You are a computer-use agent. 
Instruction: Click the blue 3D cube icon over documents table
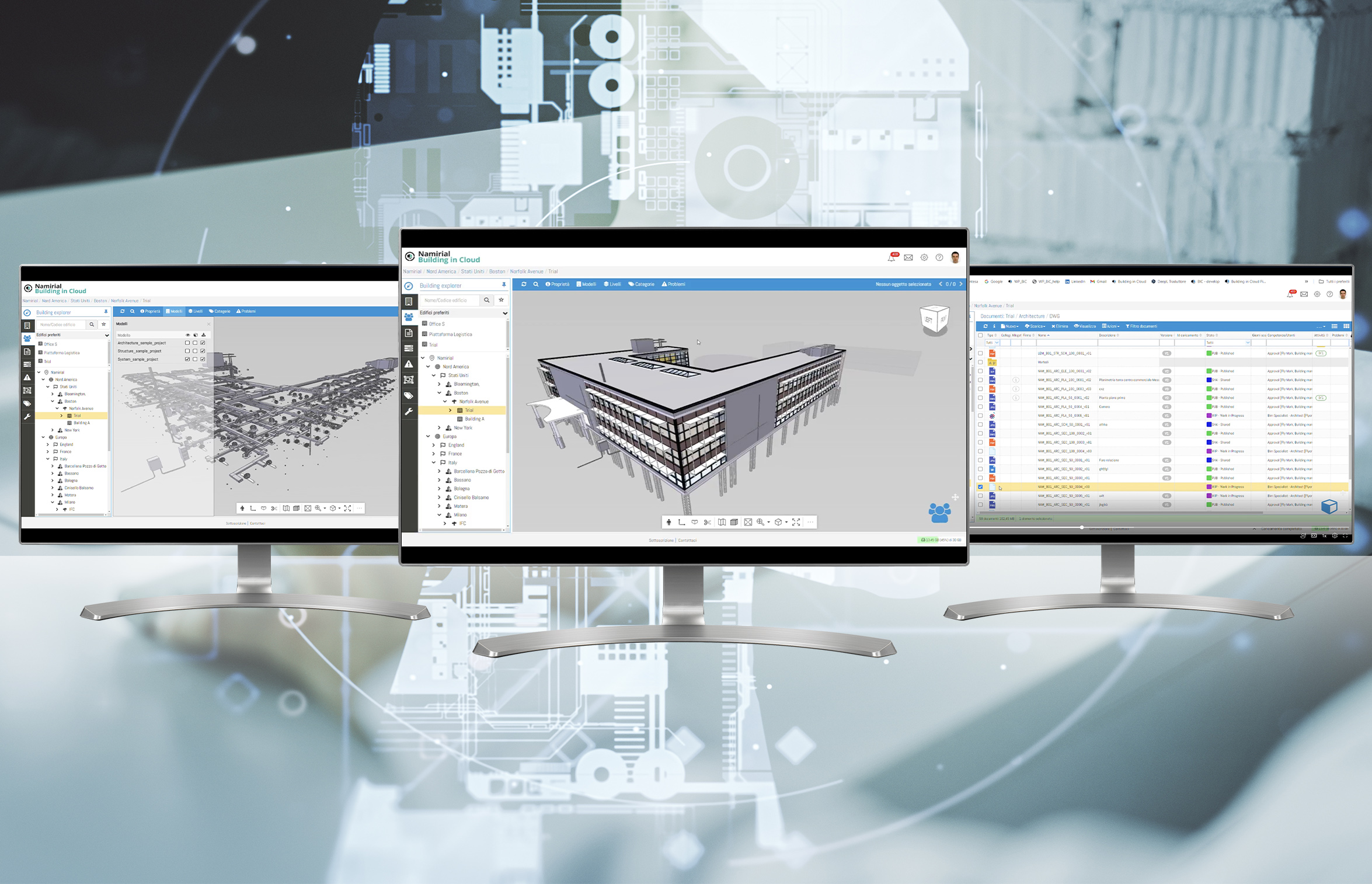[x=1329, y=506]
